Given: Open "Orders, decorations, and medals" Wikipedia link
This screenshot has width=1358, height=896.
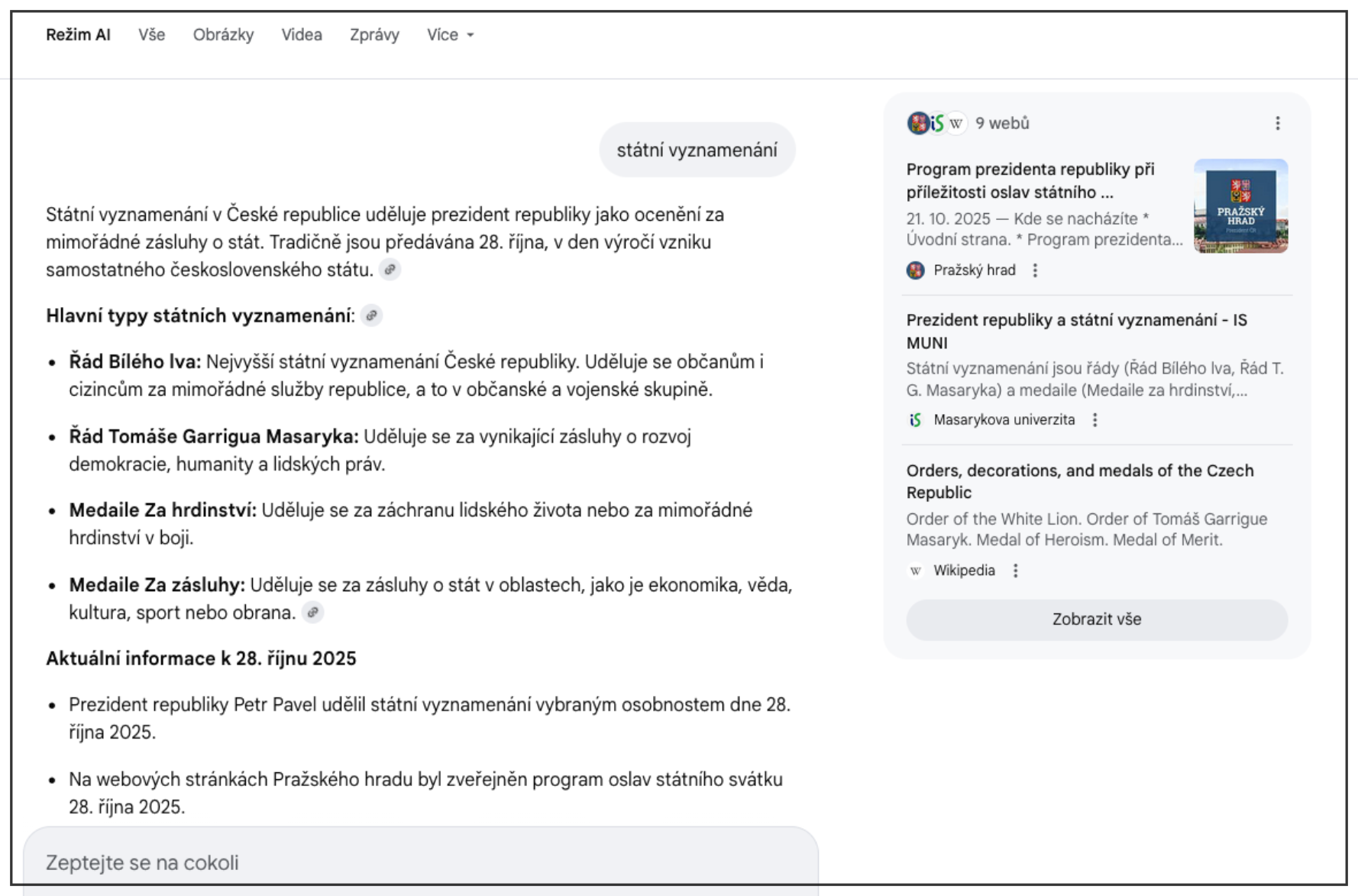Looking at the screenshot, I should click(x=1079, y=481).
